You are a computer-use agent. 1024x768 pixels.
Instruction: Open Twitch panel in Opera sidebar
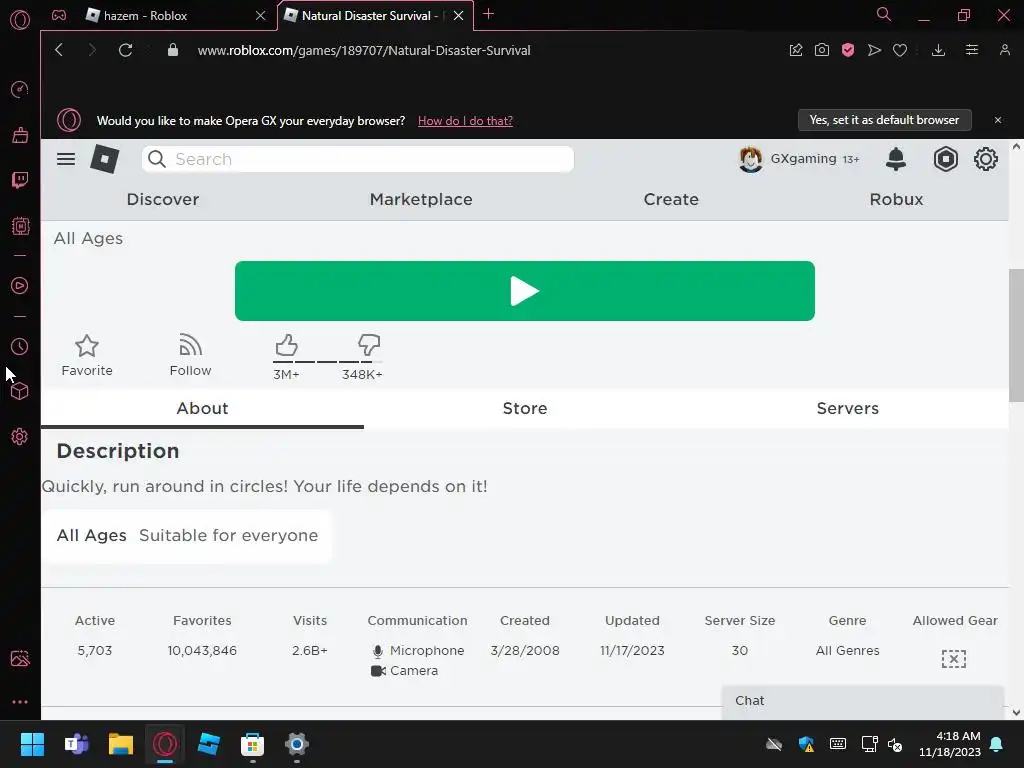coord(20,180)
